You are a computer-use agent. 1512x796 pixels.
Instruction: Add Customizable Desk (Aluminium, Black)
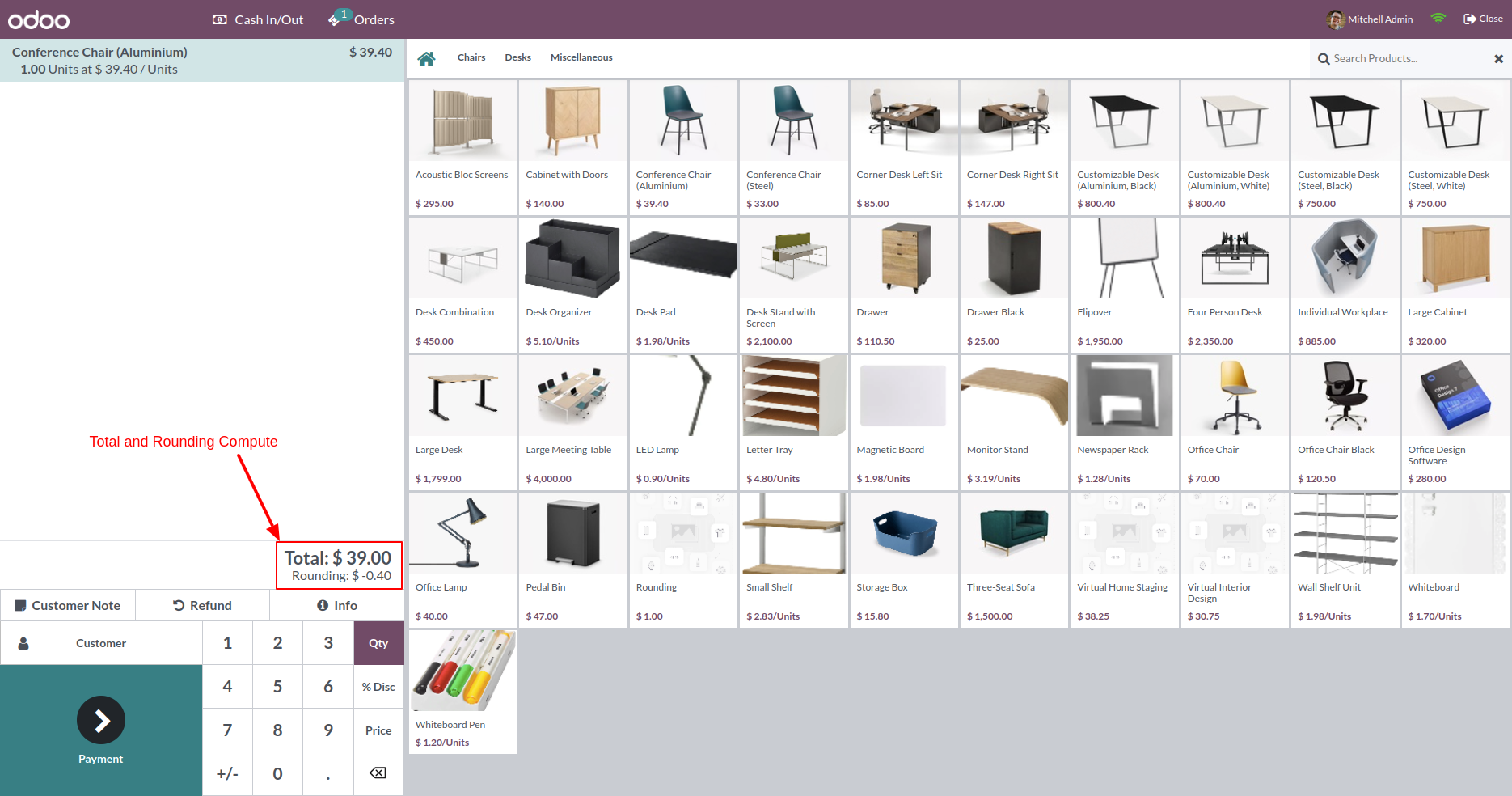[1125, 147]
